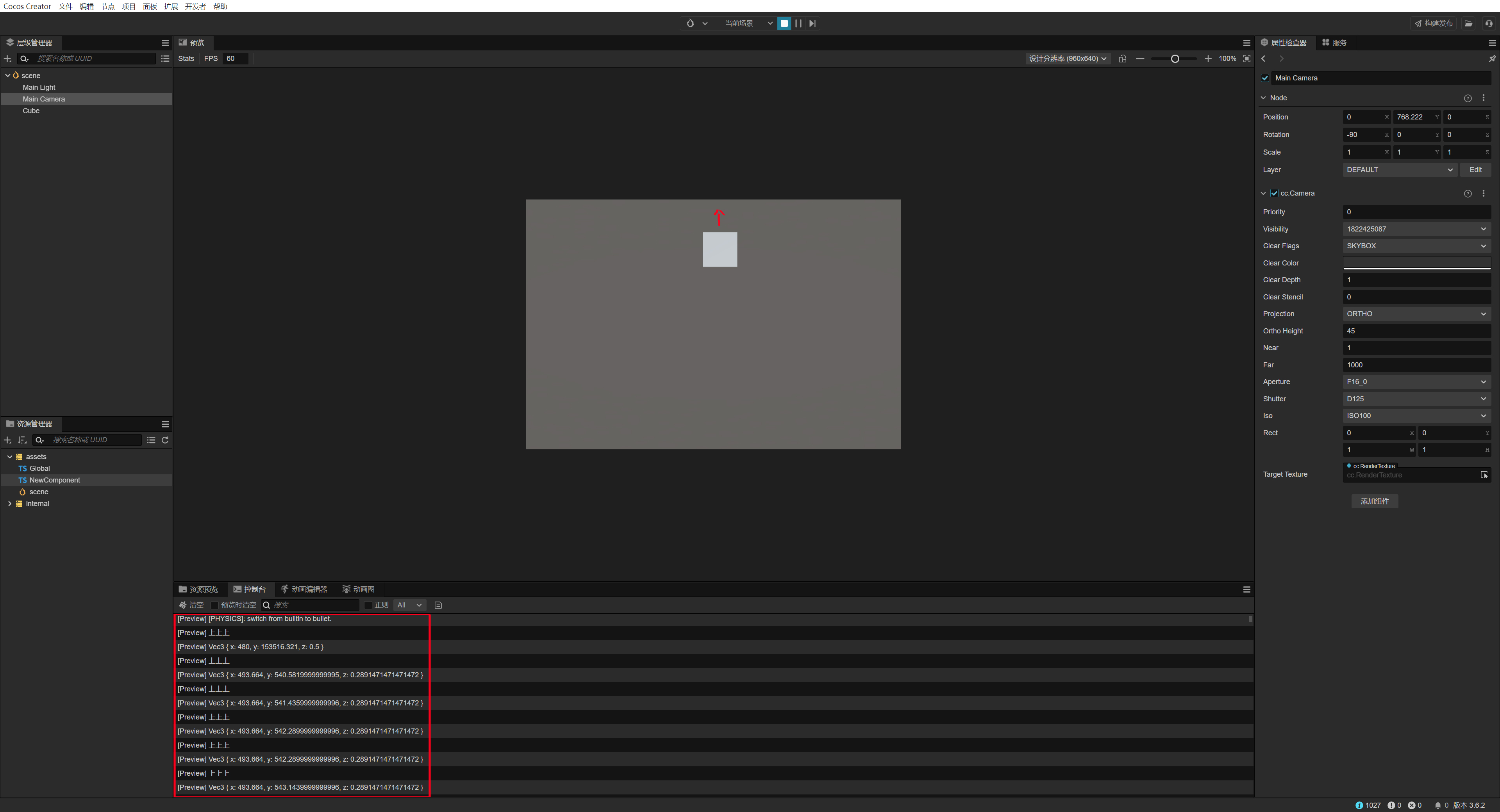
Task: Disable the cc.Camera component checkbox
Action: point(1275,193)
